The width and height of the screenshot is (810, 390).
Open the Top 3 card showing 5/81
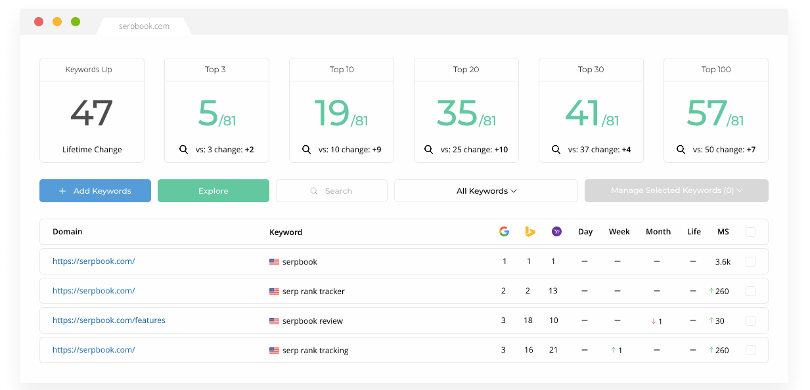pyautogui.click(x=216, y=111)
